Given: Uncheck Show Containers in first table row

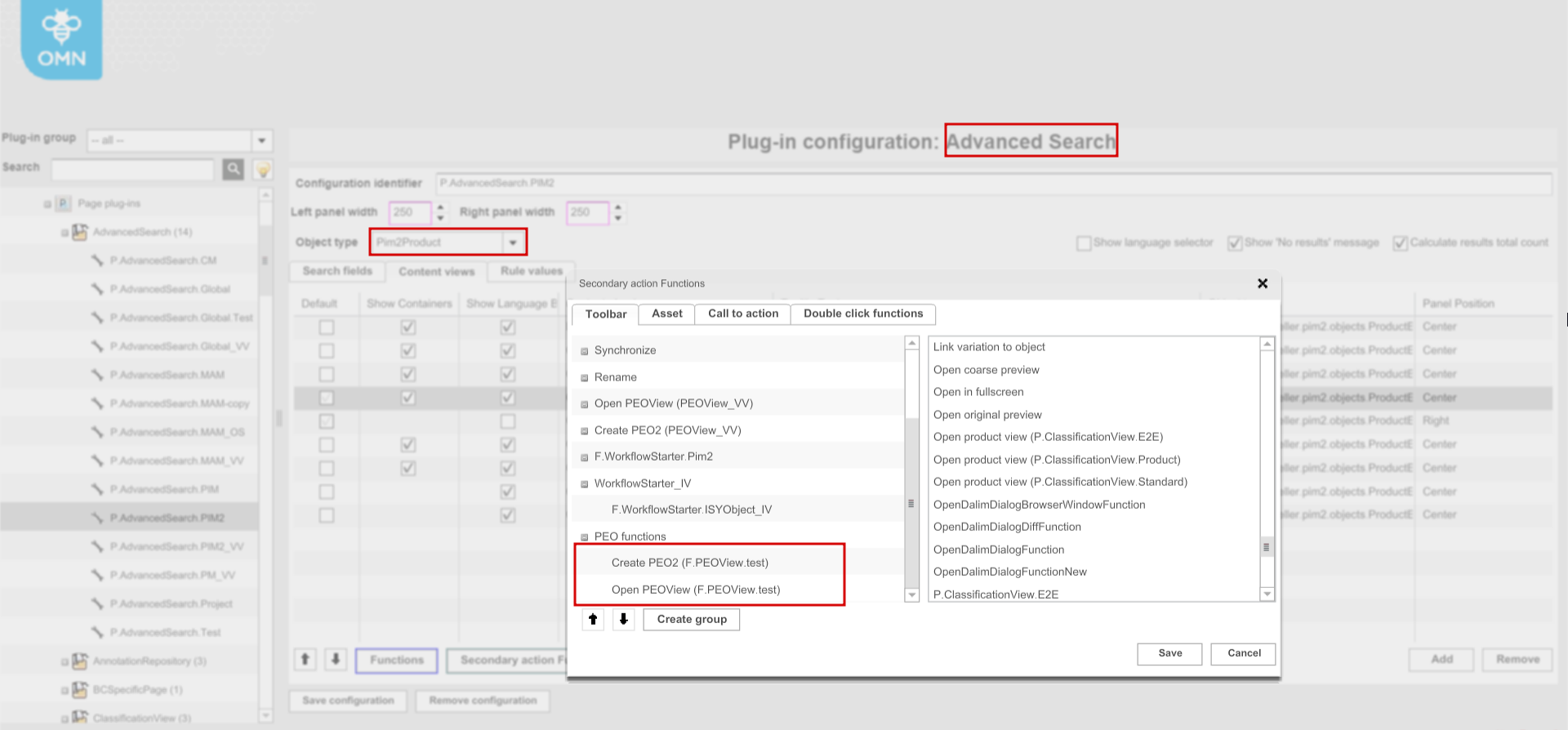Looking at the screenshot, I should pyautogui.click(x=408, y=327).
